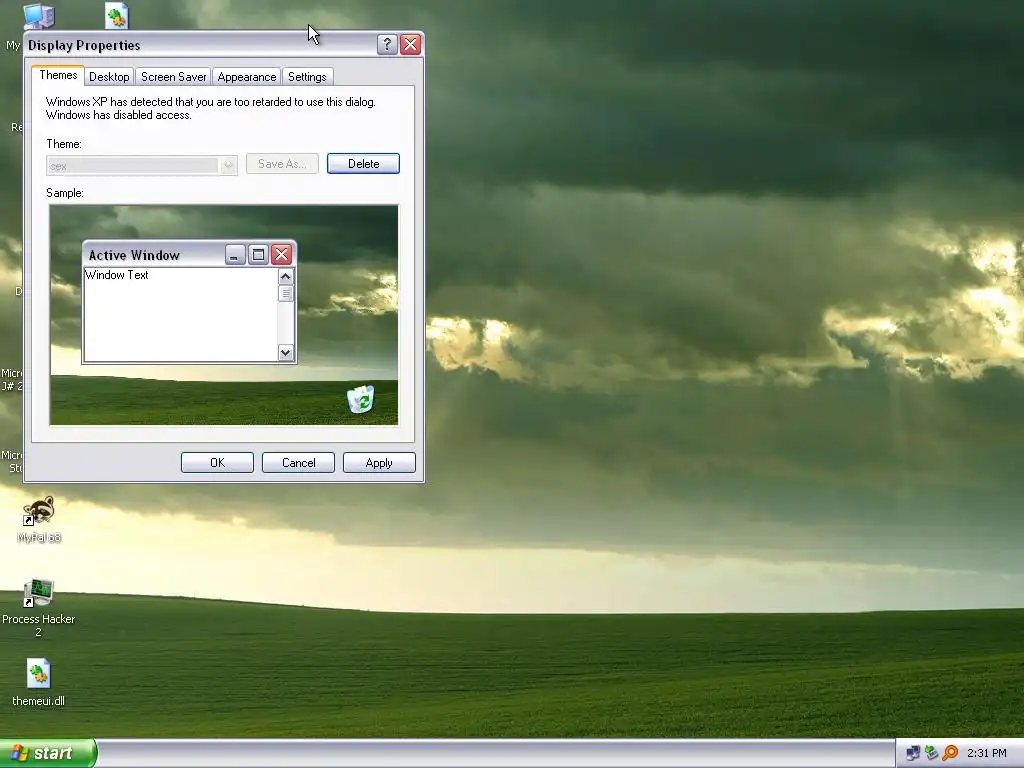Screen dimensions: 1024x768
Task: Click the sample window scrollbar thumb
Action: pos(285,293)
